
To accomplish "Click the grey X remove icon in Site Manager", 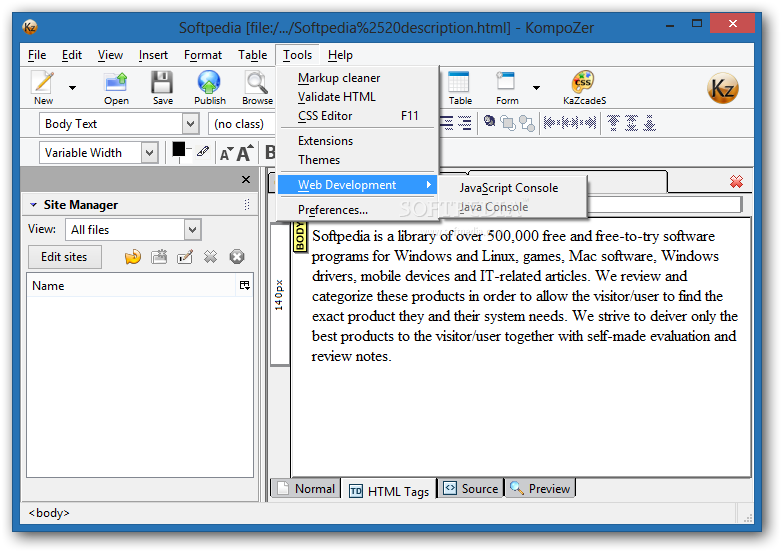I will (210, 257).
